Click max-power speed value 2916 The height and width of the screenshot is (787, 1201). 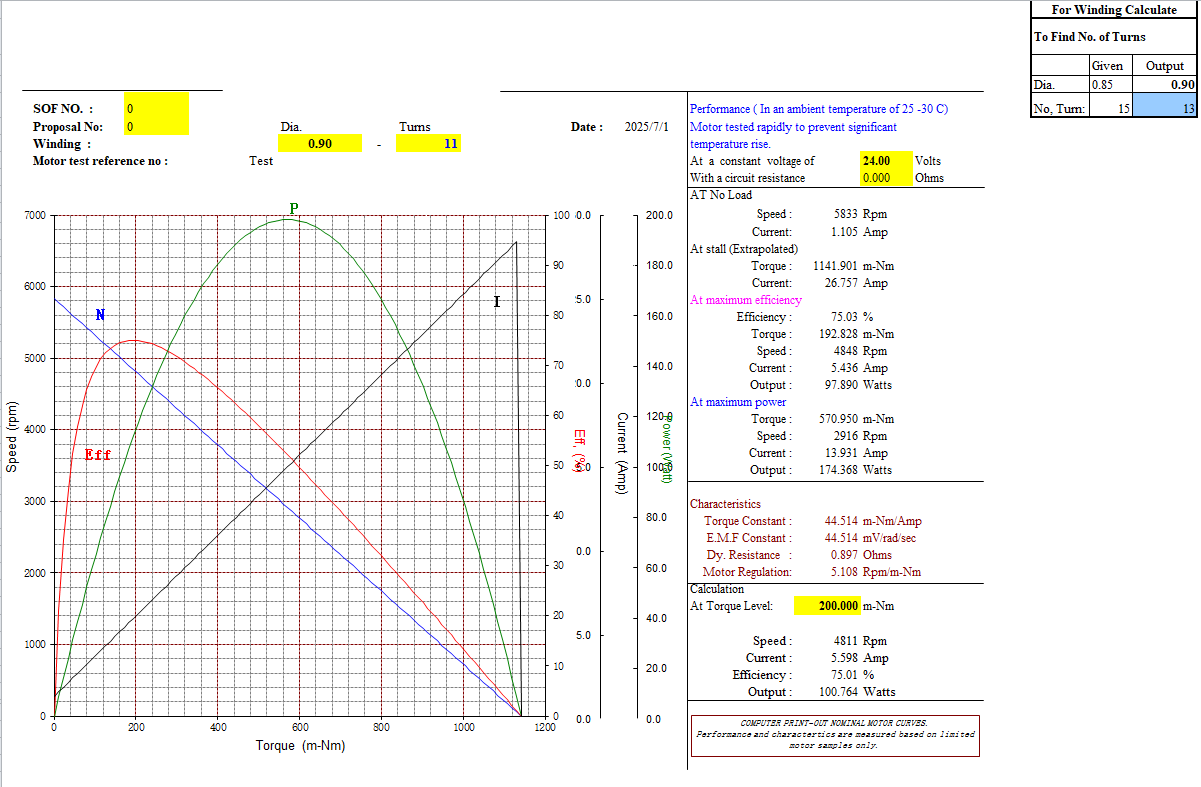(x=845, y=436)
